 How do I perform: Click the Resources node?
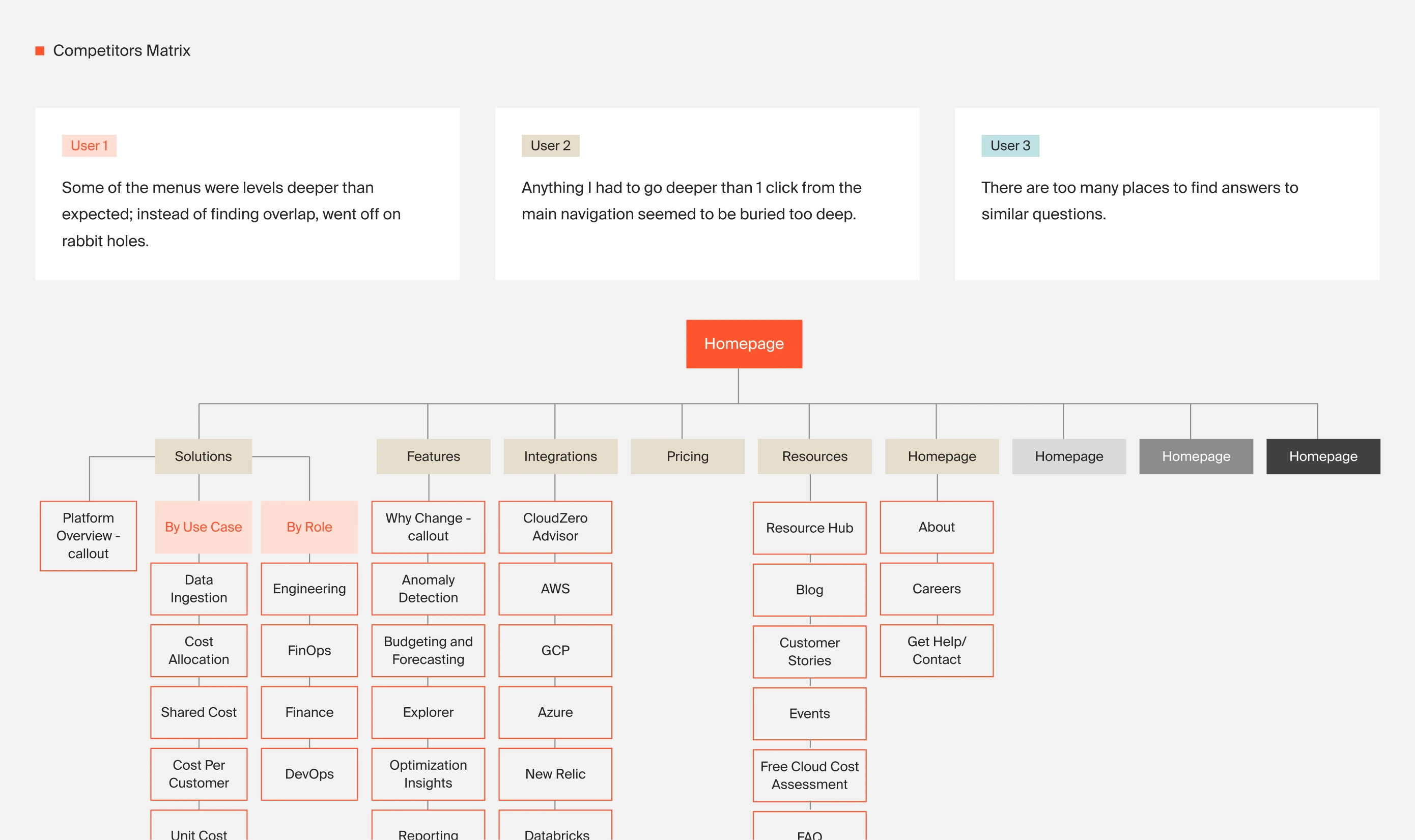point(814,456)
